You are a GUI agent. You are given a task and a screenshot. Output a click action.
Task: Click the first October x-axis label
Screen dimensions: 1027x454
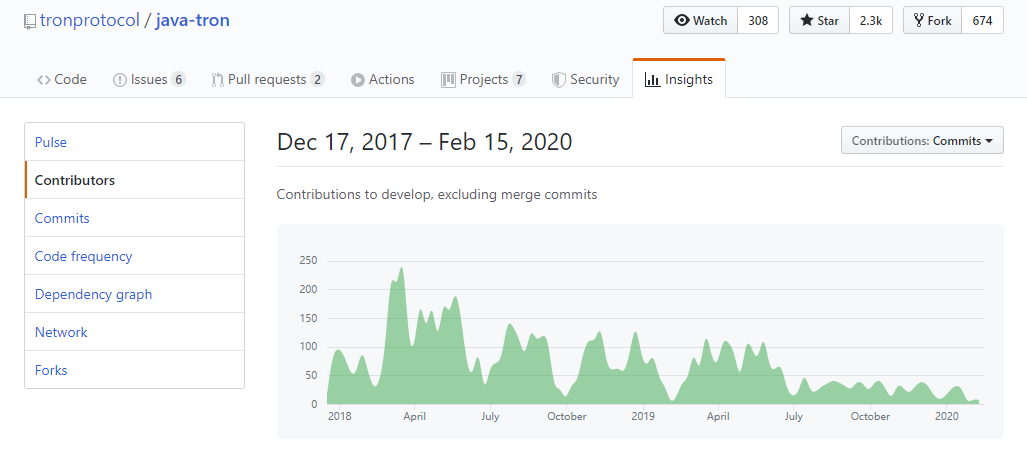(567, 416)
